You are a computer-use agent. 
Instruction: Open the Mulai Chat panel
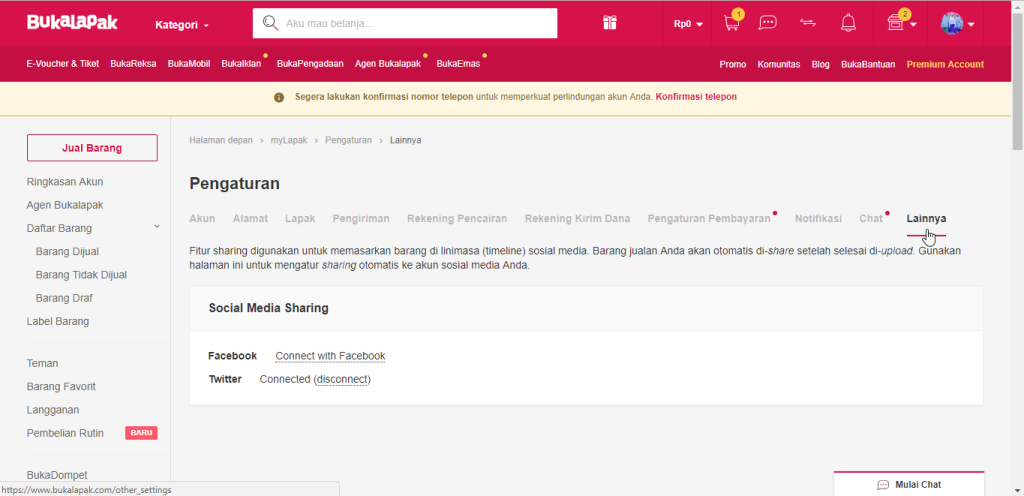(909, 484)
